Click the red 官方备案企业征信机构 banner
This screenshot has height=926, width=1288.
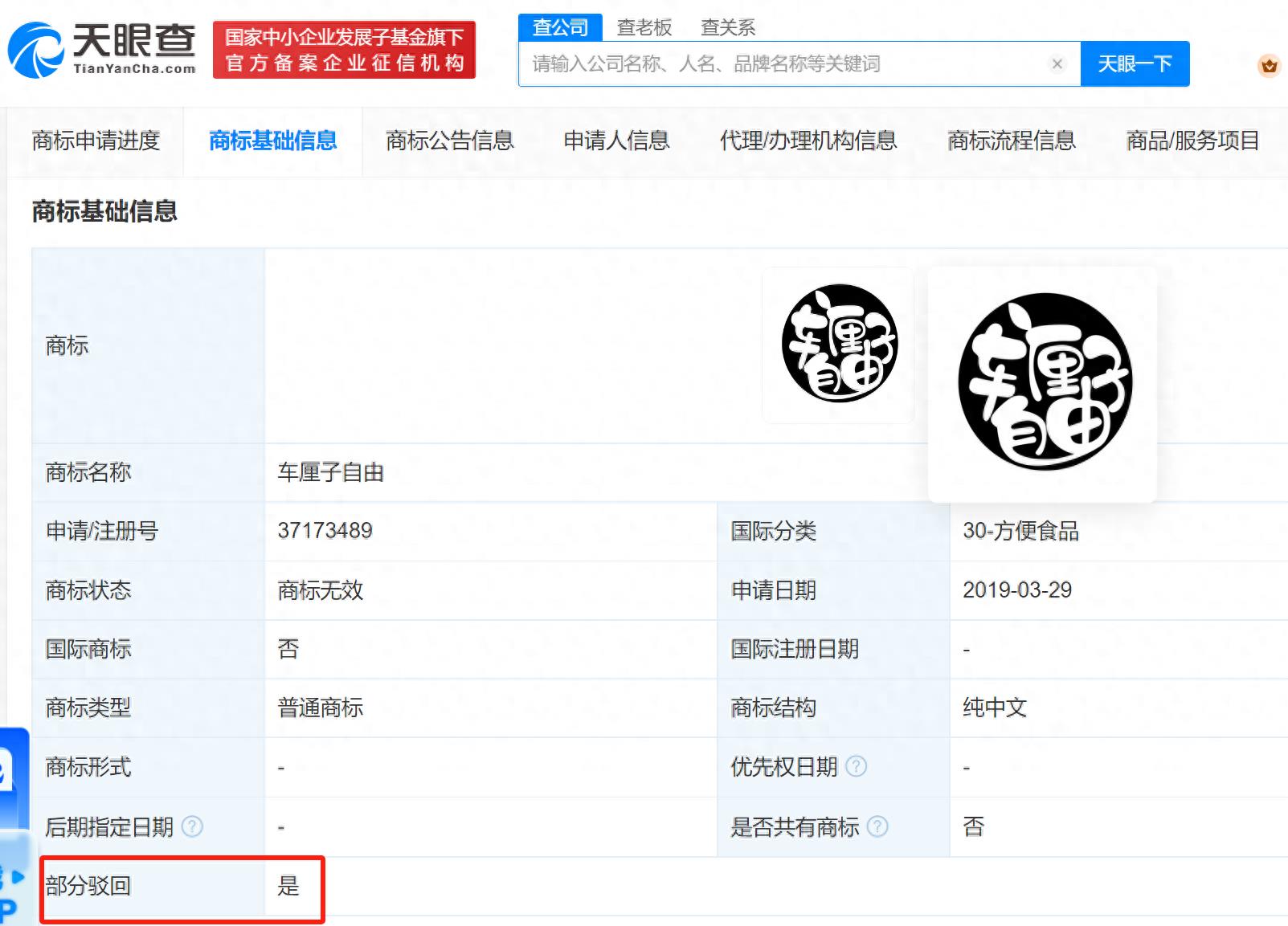(344, 50)
